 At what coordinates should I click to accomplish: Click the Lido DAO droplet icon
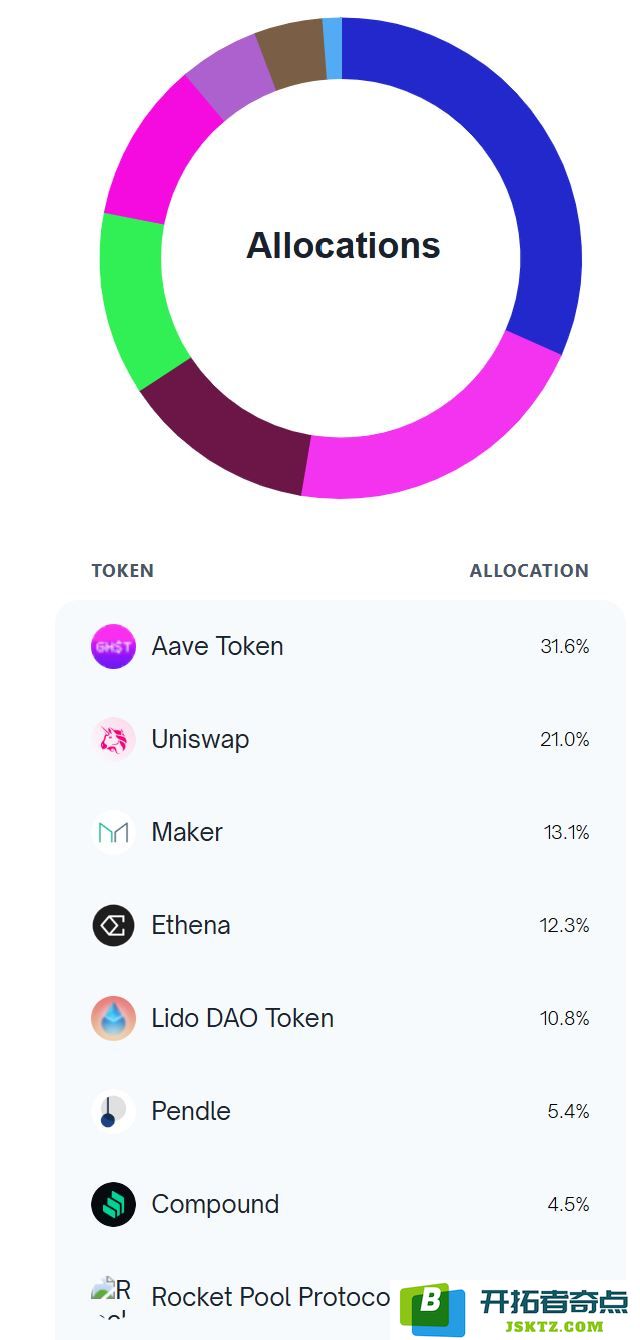(113, 1018)
